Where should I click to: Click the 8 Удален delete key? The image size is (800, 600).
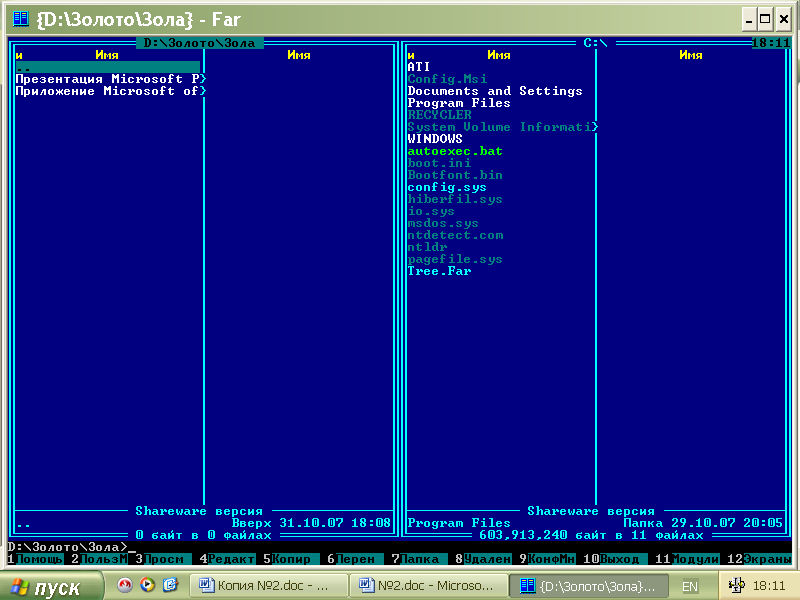tap(483, 559)
